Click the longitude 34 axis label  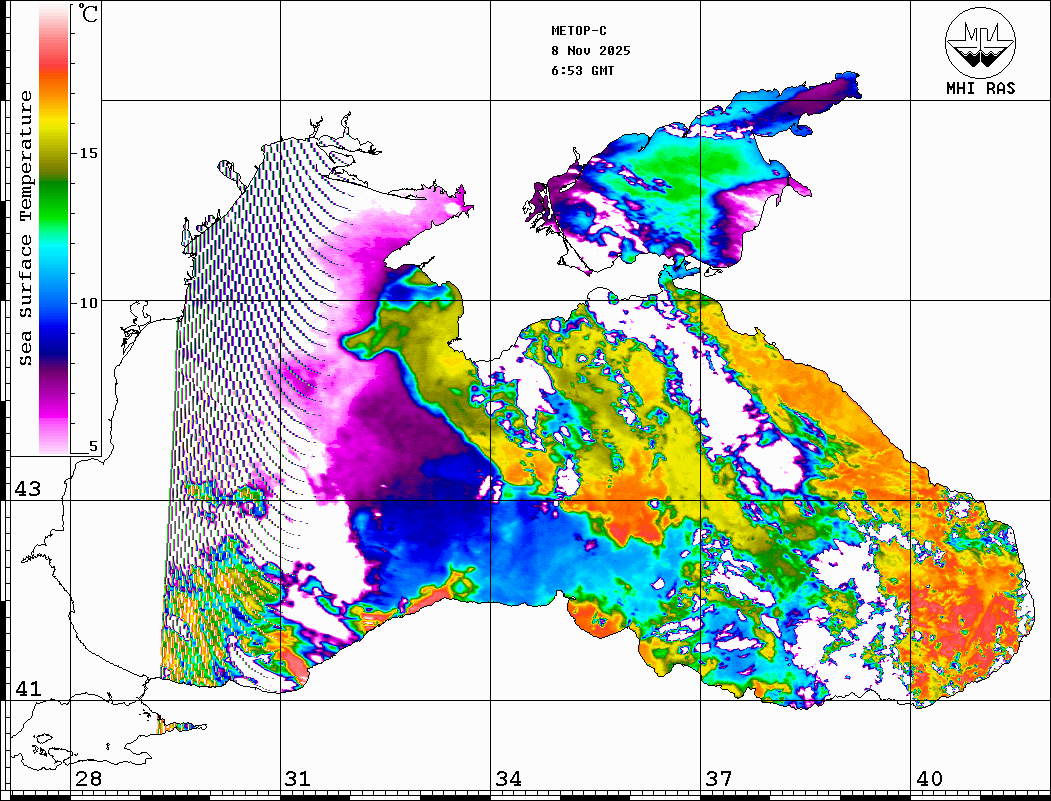point(508,779)
